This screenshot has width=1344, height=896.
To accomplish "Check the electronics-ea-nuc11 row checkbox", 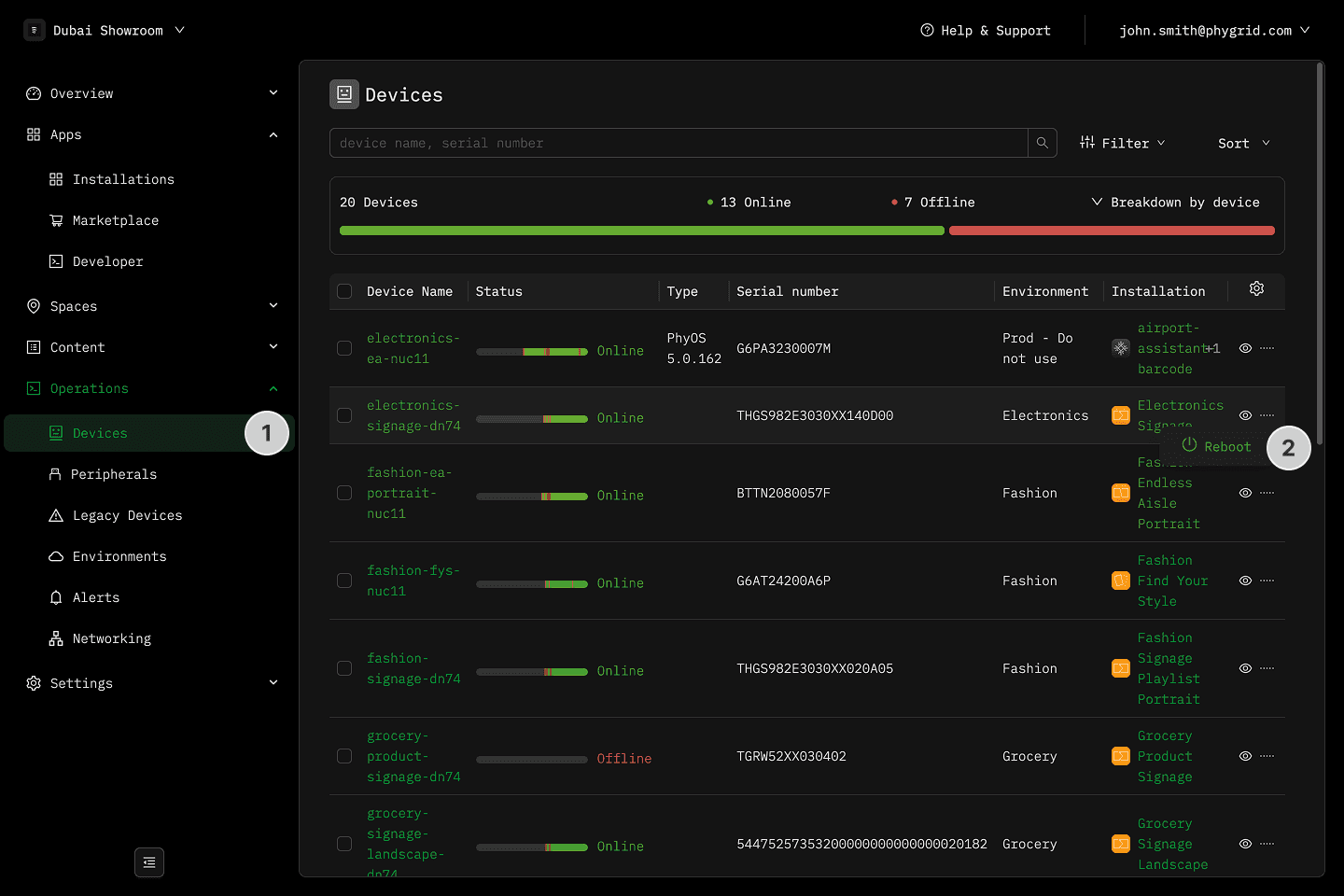I will click(x=344, y=348).
